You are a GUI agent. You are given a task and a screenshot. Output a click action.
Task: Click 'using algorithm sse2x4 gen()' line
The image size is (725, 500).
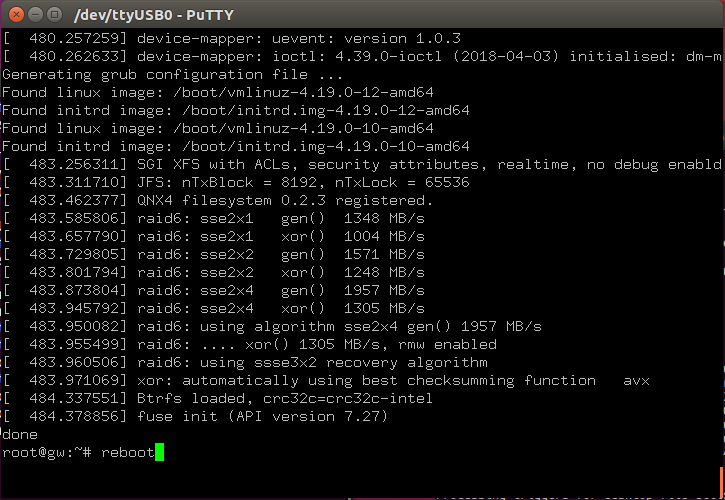coord(272,327)
